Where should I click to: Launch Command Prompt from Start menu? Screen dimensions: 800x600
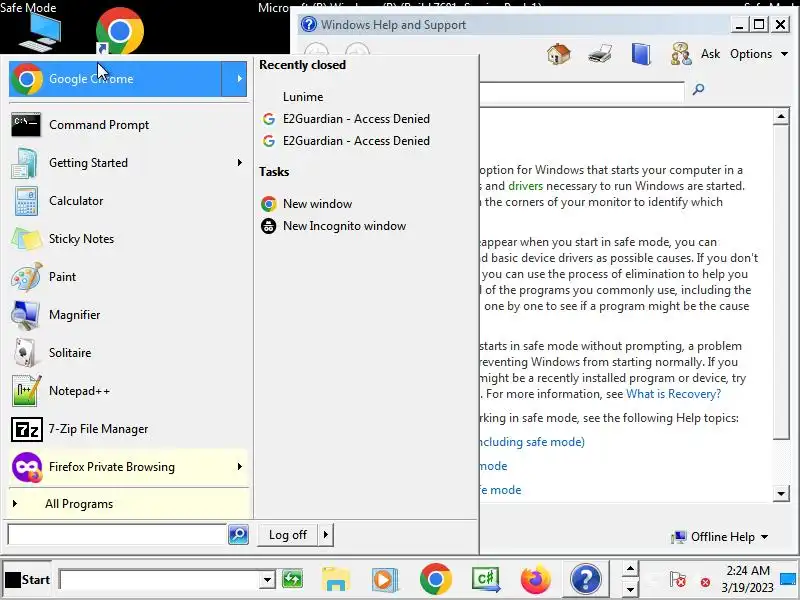(128, 124)
